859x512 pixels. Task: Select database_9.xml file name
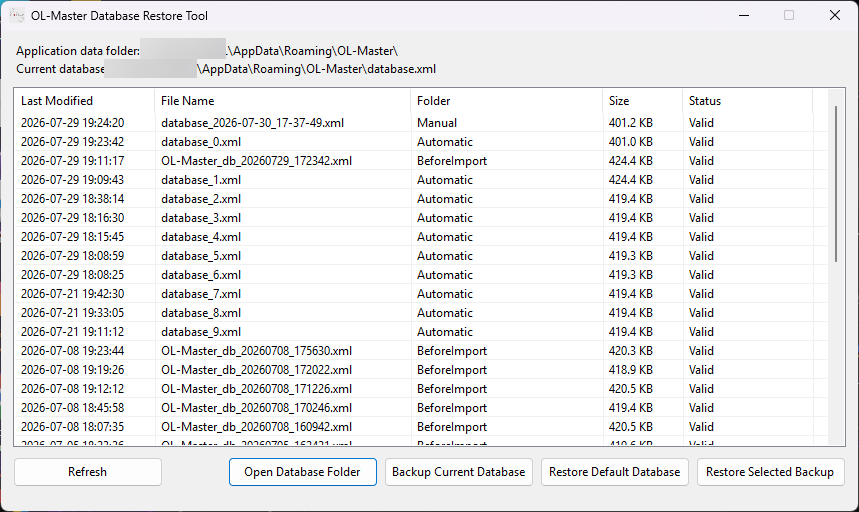201,332
